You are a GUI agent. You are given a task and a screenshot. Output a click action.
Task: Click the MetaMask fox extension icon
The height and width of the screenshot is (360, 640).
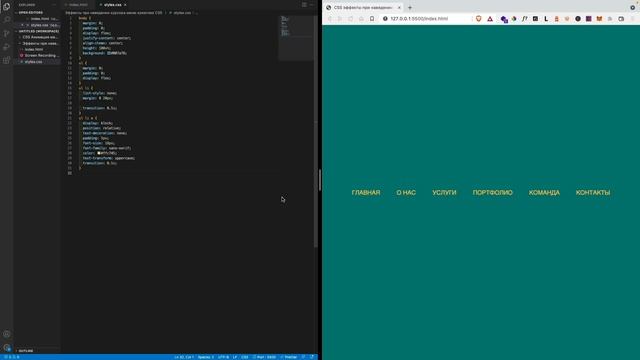[x=599, y=19]
